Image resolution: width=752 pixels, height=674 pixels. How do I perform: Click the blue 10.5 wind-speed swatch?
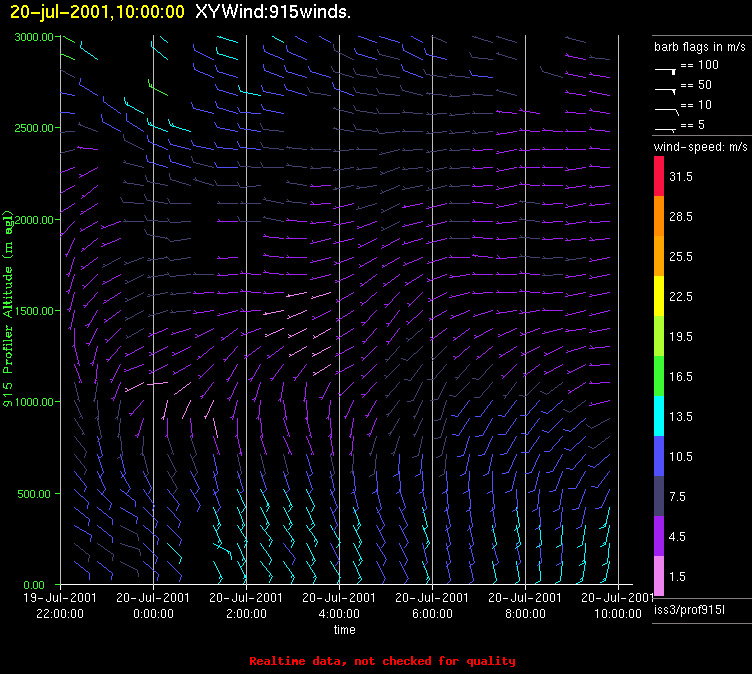(x=659, y=456)
